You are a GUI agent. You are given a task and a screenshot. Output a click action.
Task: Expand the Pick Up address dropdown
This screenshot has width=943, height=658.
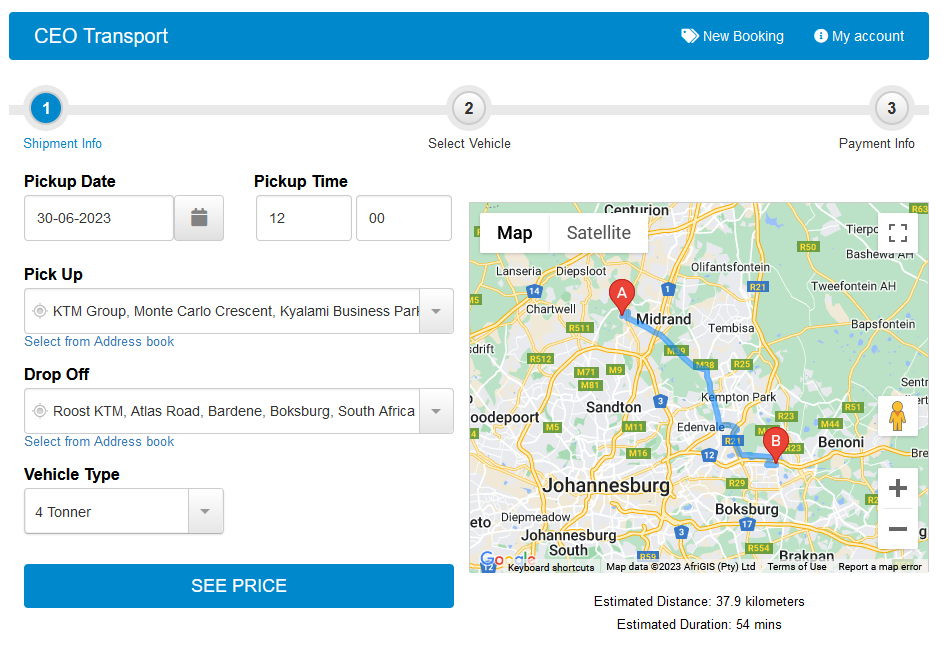point(436,311)
